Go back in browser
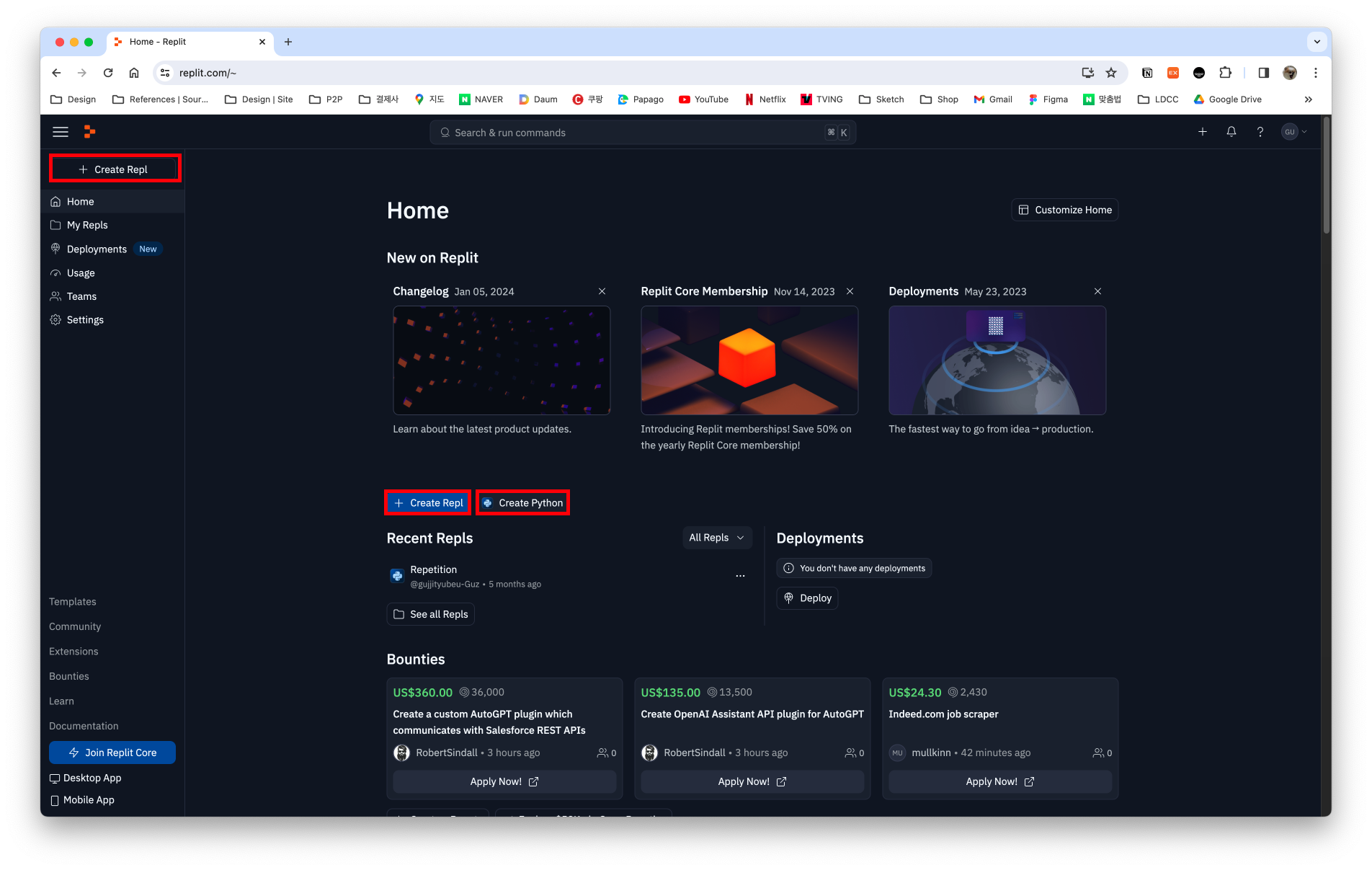This screenshot has height=870, width=1372. (56, 73)
